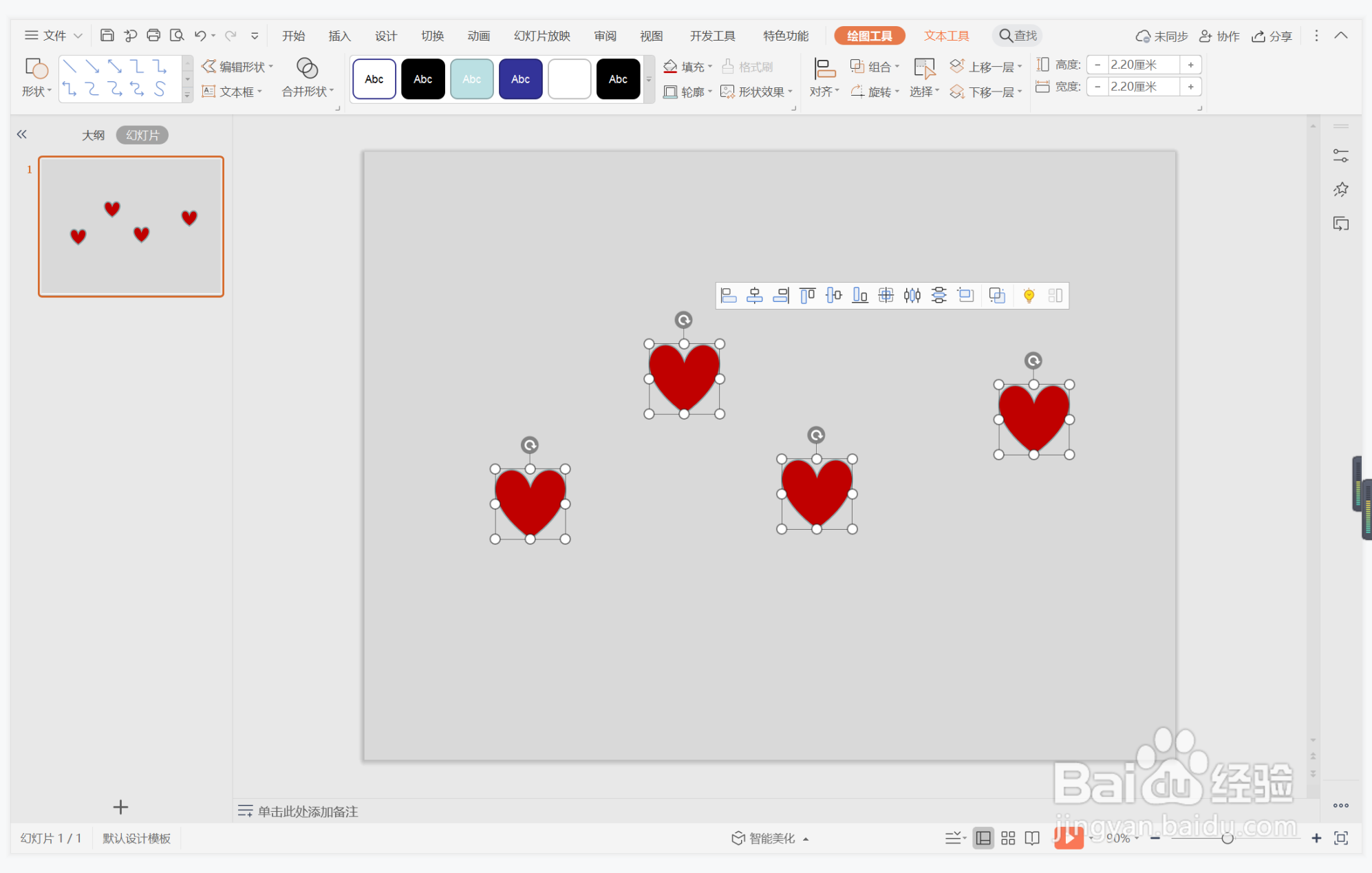The width and height of the screenshot is (1372, 873).
Task: Click distribute horizontally icon in floating toolbar
Action: [912, 296]
